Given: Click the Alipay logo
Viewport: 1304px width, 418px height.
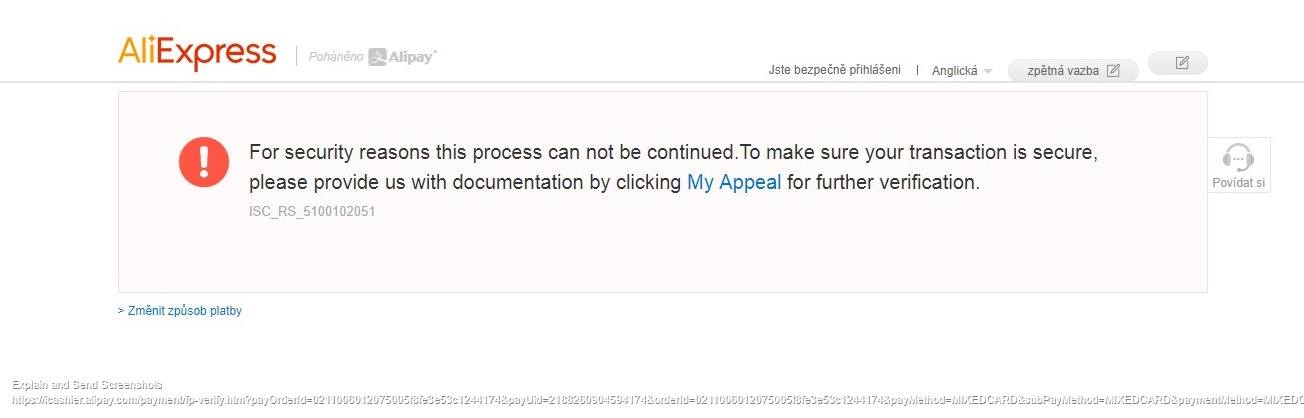Looking at the screenshot, I should pyautogui.click(x=403, y=57).
